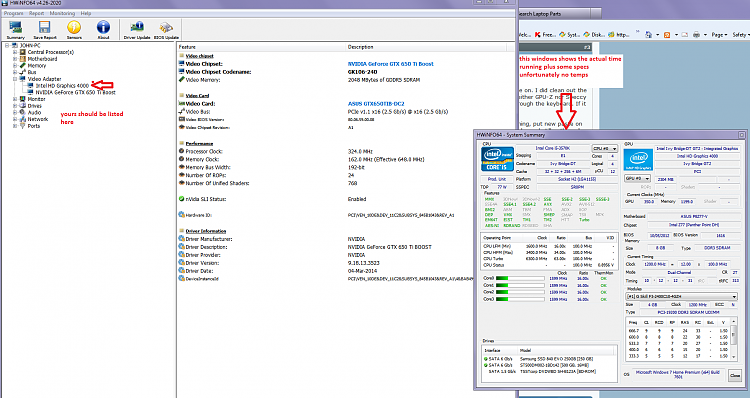Open the Help menu
The height and width of the screenshot is (398, 750).
86,13
